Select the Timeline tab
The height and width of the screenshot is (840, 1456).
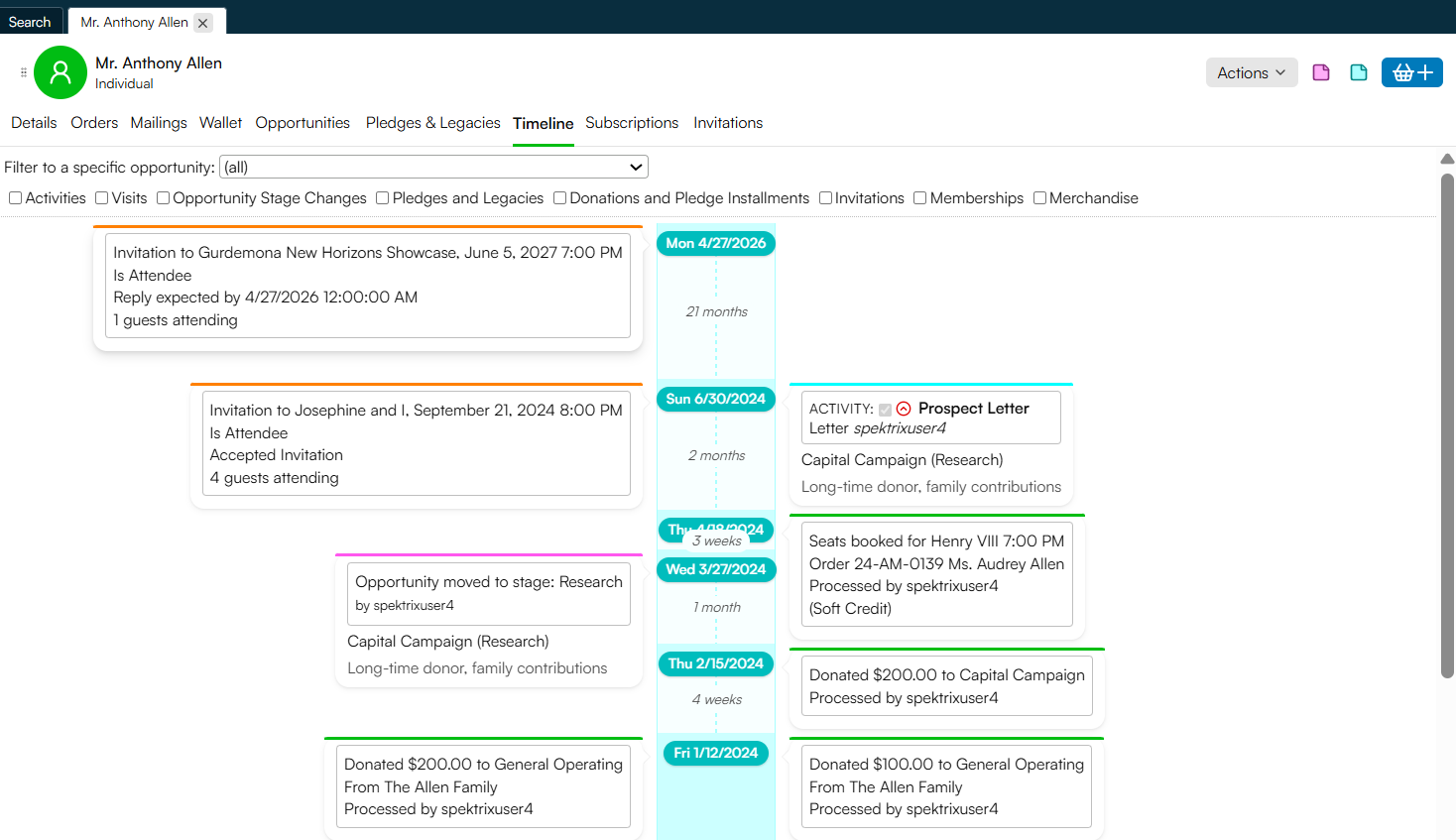[x=543, y=123]
